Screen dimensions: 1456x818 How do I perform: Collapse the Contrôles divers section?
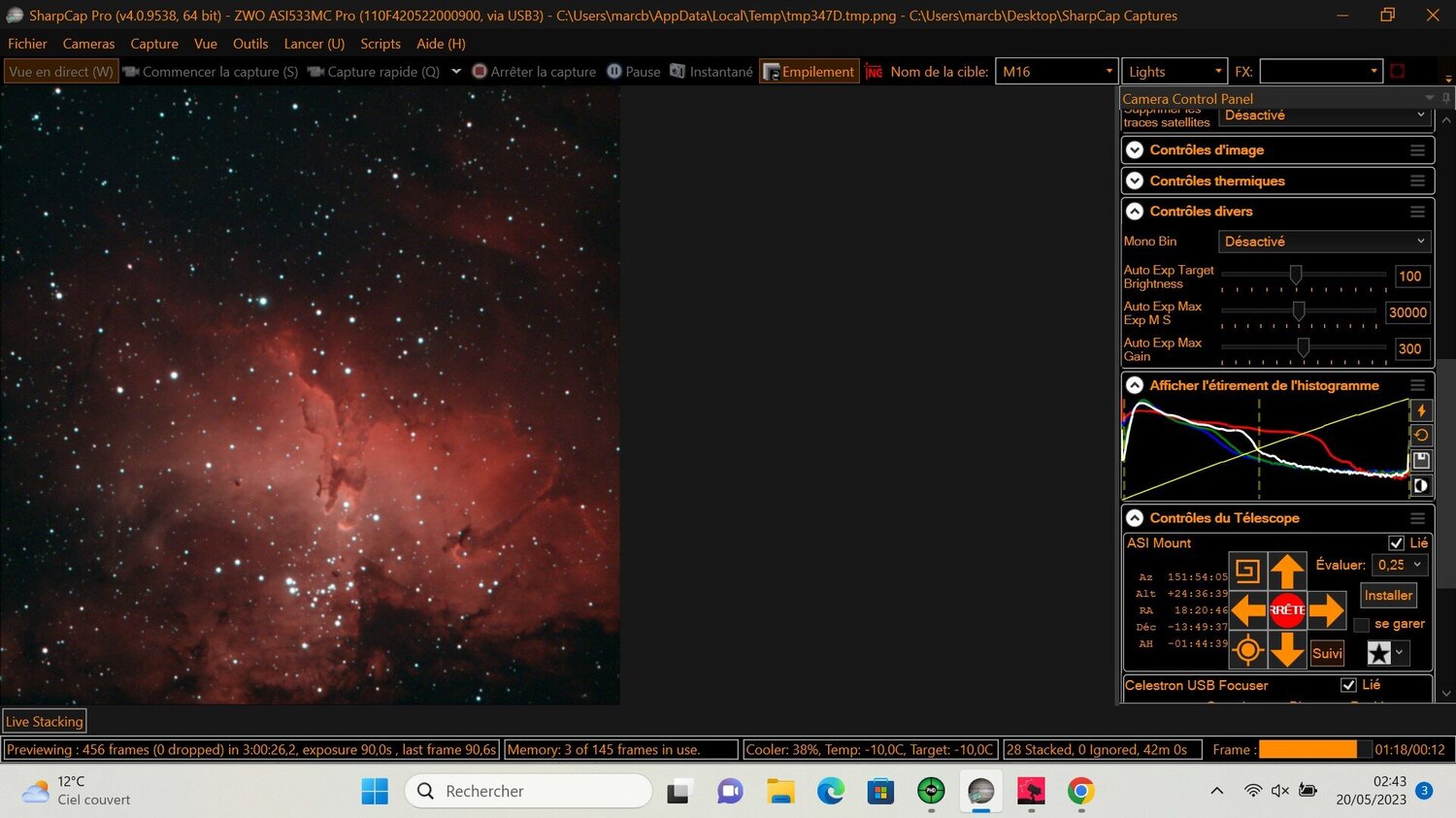click(1135, 212)
